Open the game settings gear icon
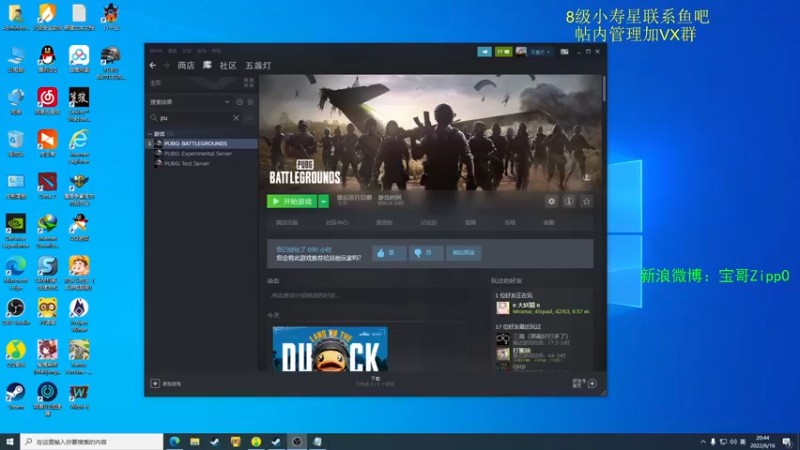The image size is (800, 450). [552, 202]
